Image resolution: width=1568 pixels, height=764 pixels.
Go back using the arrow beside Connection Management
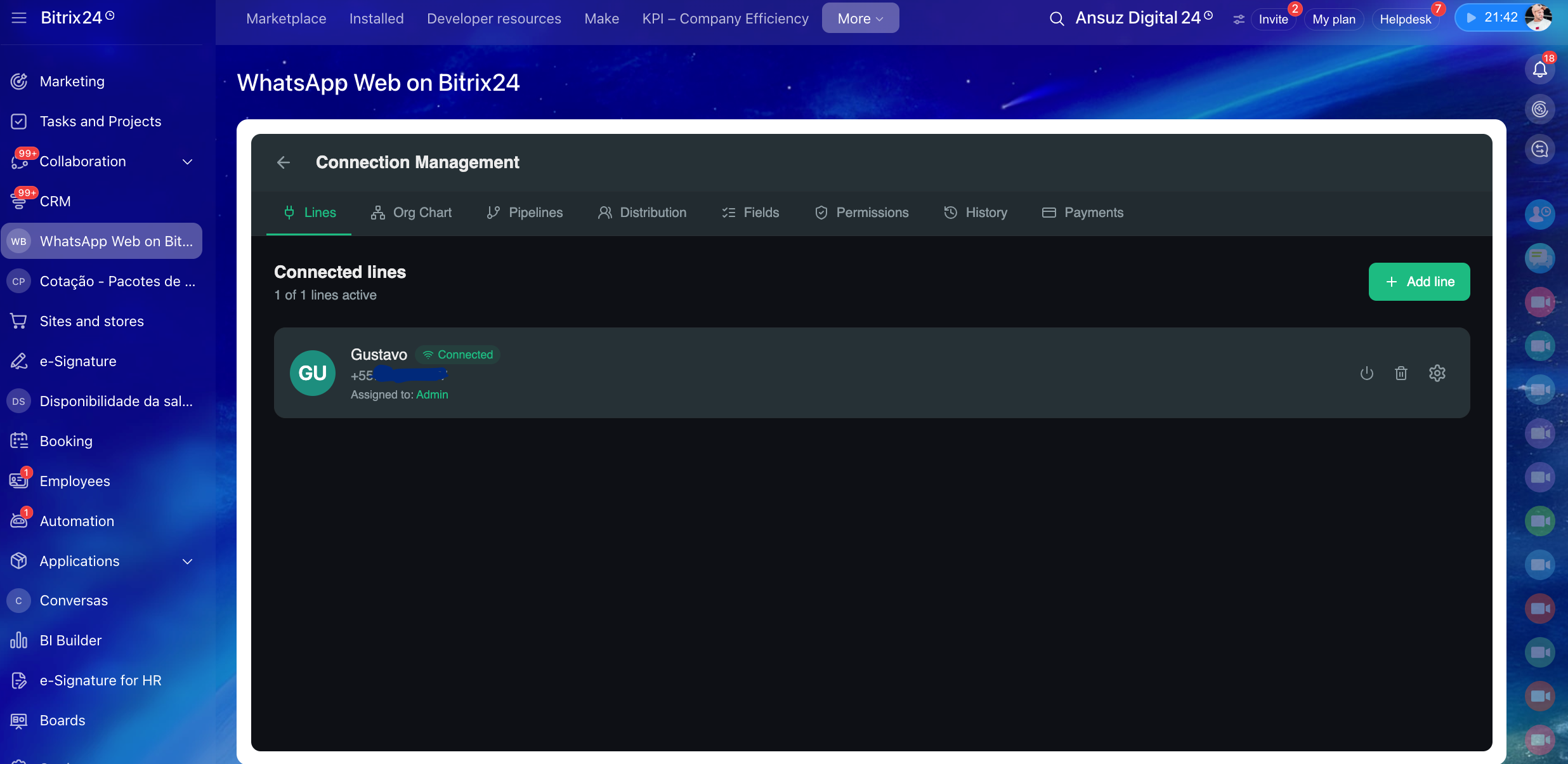tap(284, 162)
